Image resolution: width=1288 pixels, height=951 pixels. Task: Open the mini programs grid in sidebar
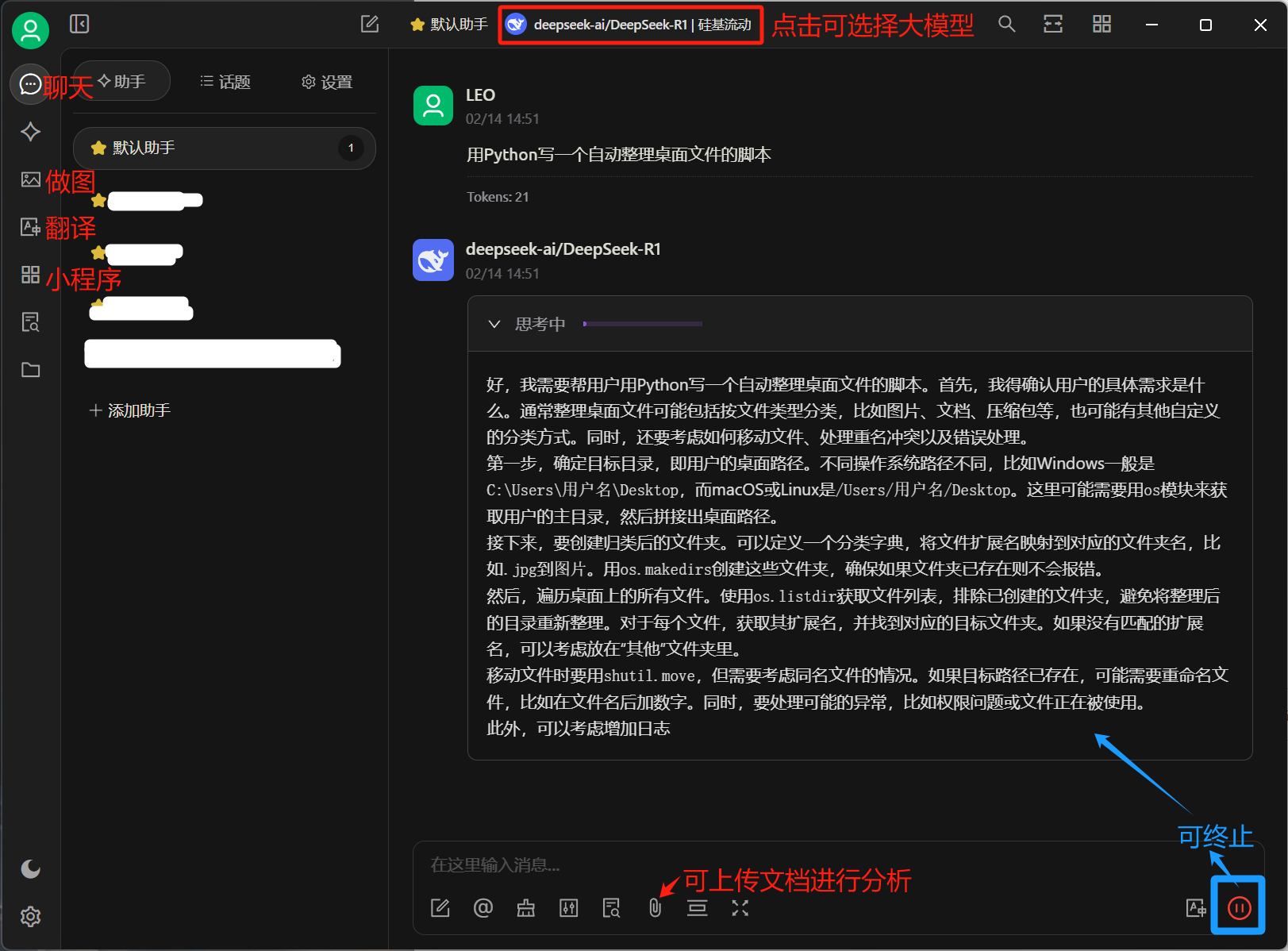30,275
